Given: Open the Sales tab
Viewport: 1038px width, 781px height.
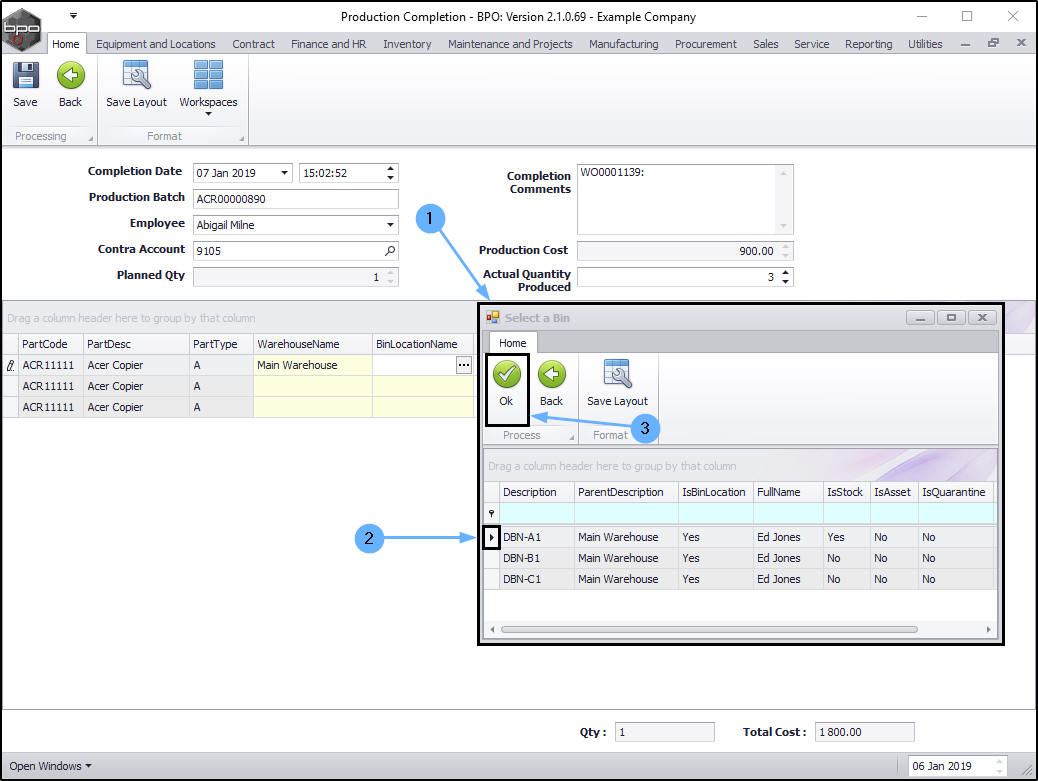Looking at the screenshot, I should click(x=765, y=44).
